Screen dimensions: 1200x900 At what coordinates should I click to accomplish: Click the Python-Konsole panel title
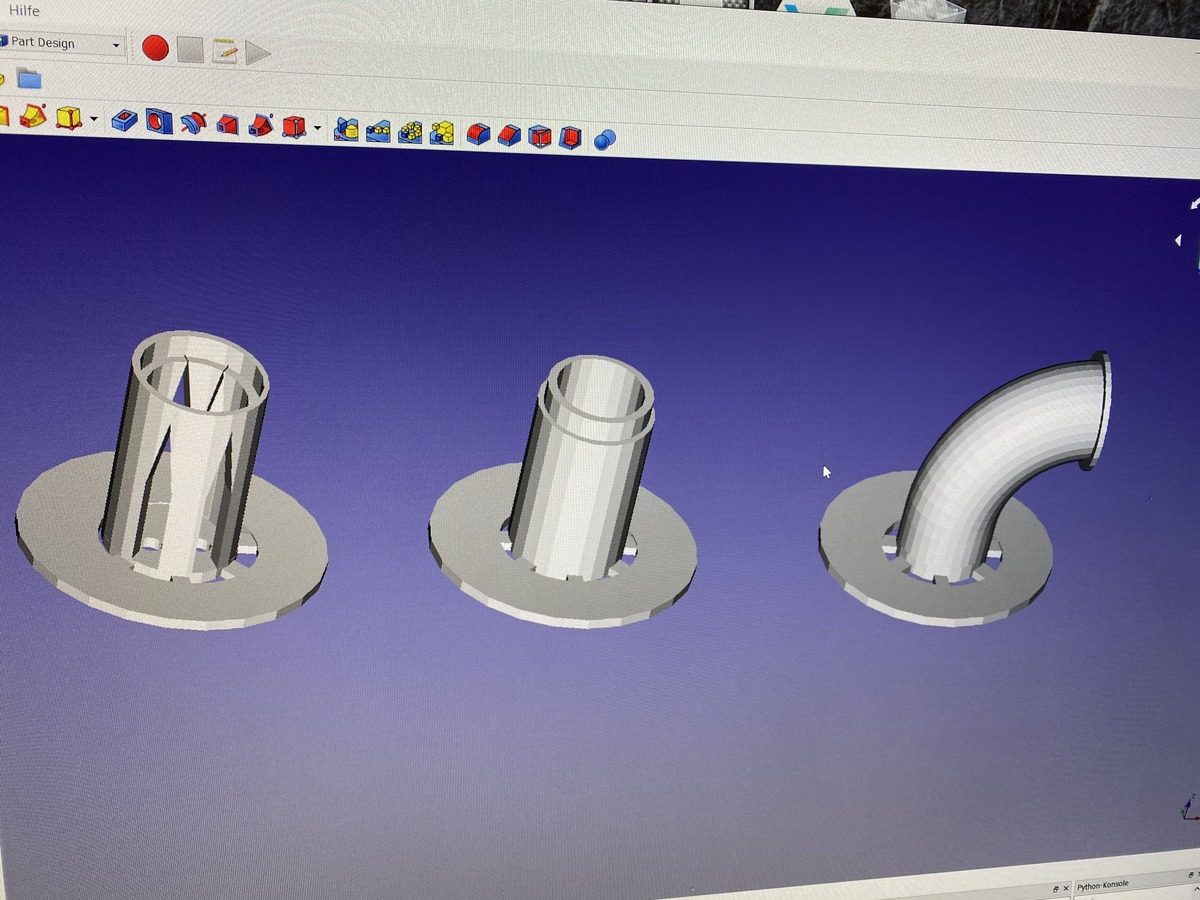coord(1103,885)
